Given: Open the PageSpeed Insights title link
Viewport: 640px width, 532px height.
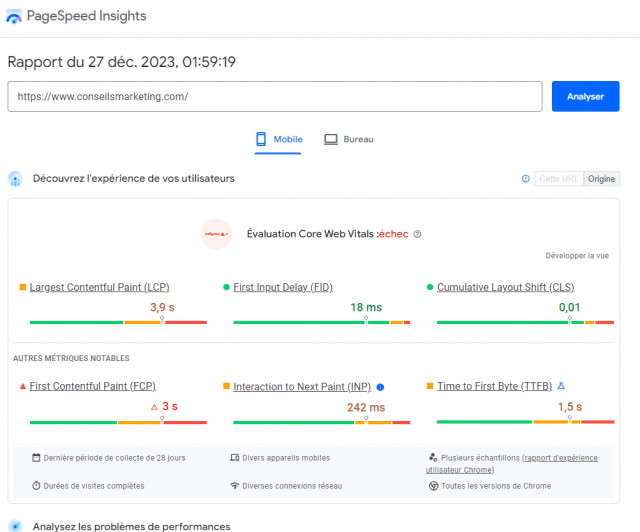Looking at the screenshot, I should pos(86,16).
